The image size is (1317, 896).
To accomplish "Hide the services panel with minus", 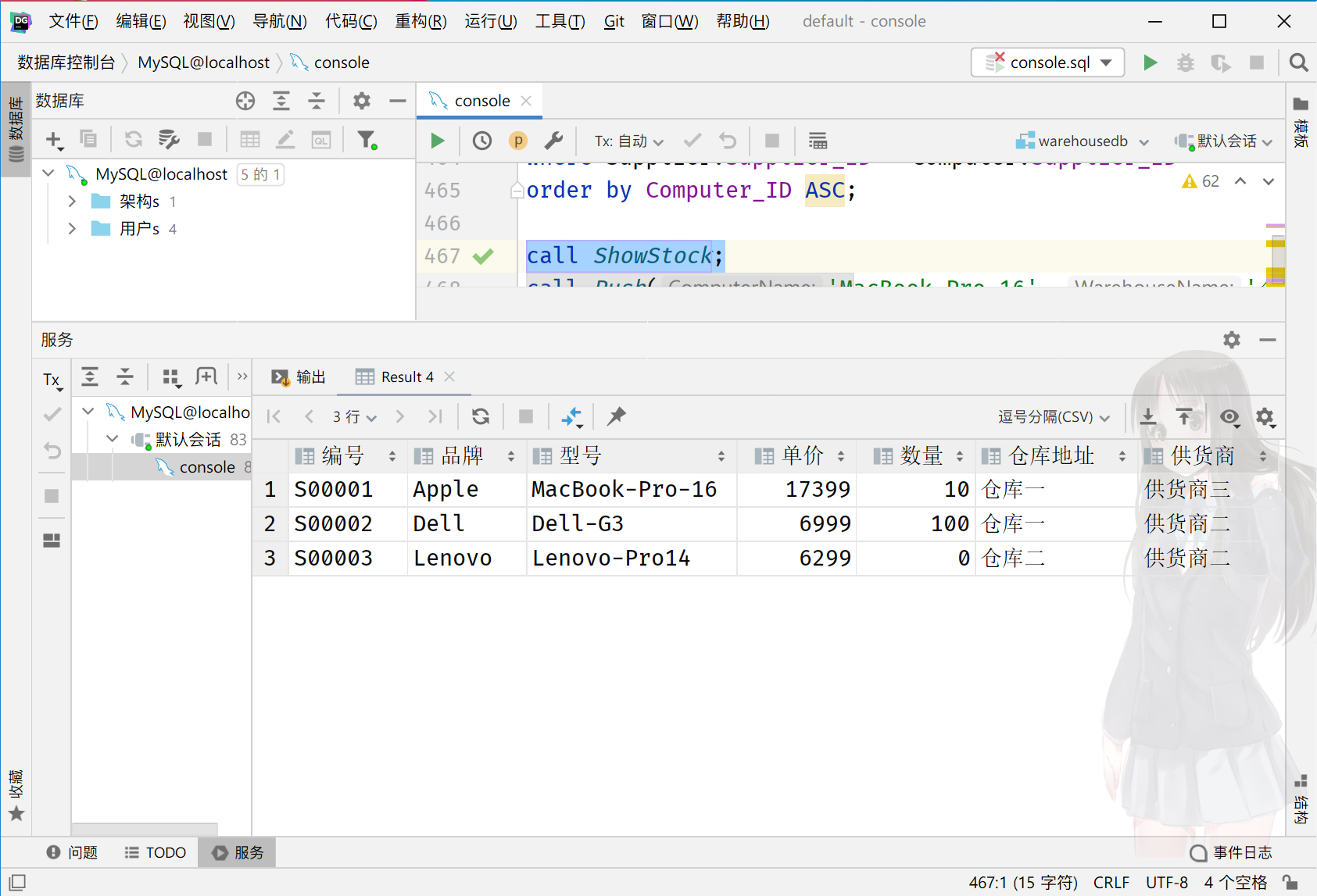I will tap(1268, 339).
